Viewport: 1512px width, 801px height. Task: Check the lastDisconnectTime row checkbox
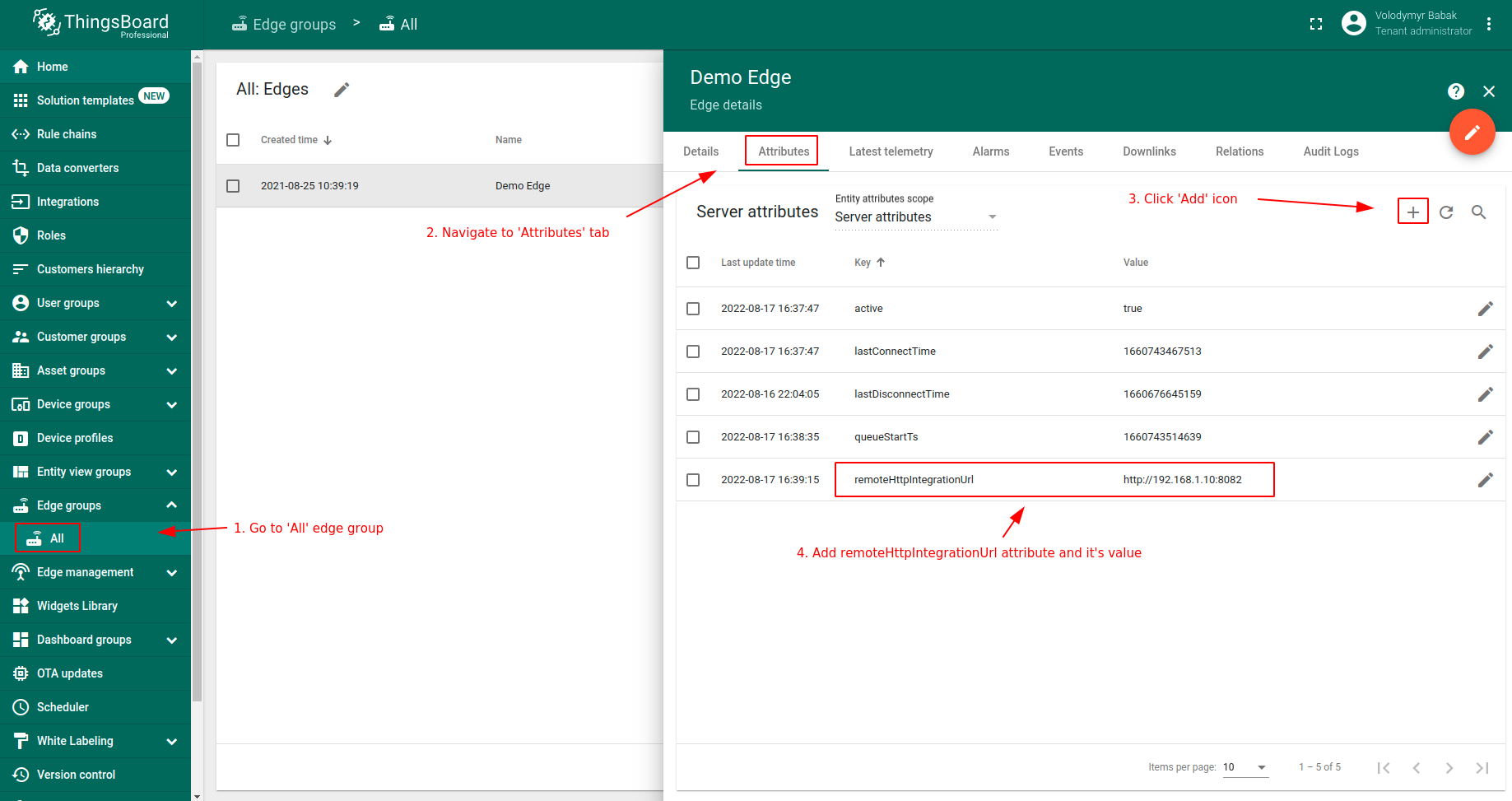[693, 394]
